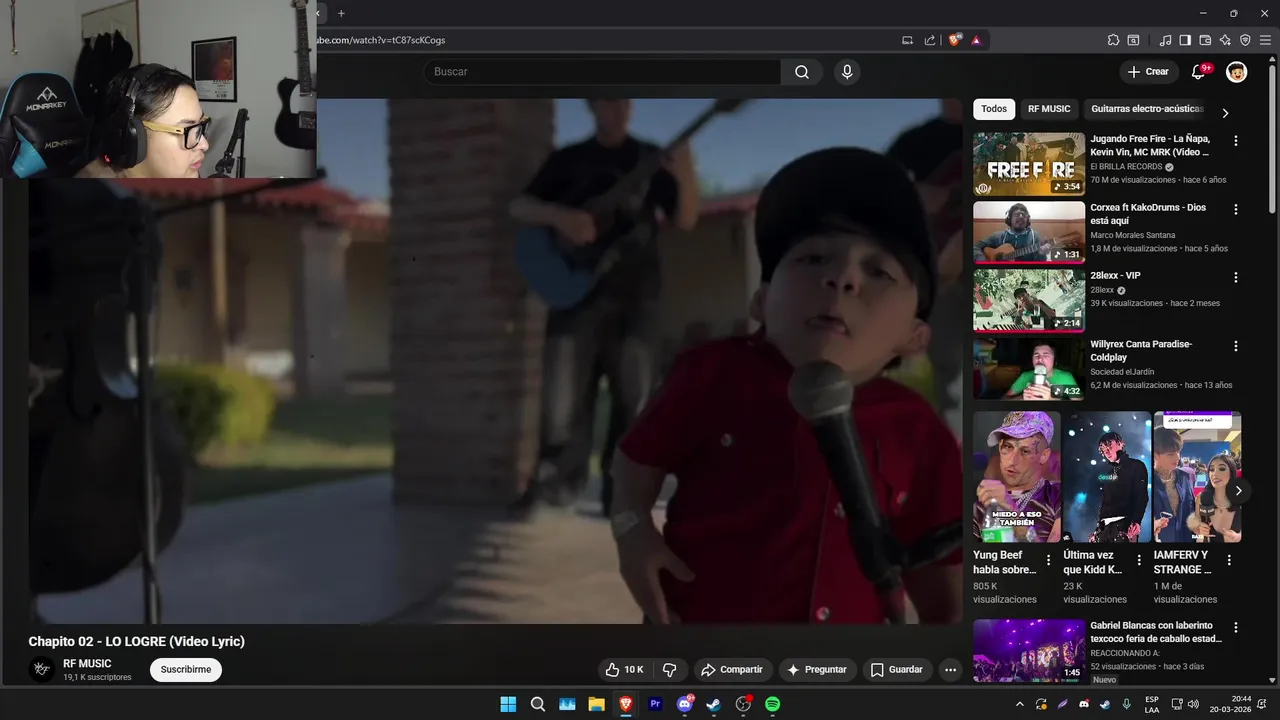Open the account avatar menu
Viewport: 1280px width, 720px height.
point(1236,72)
